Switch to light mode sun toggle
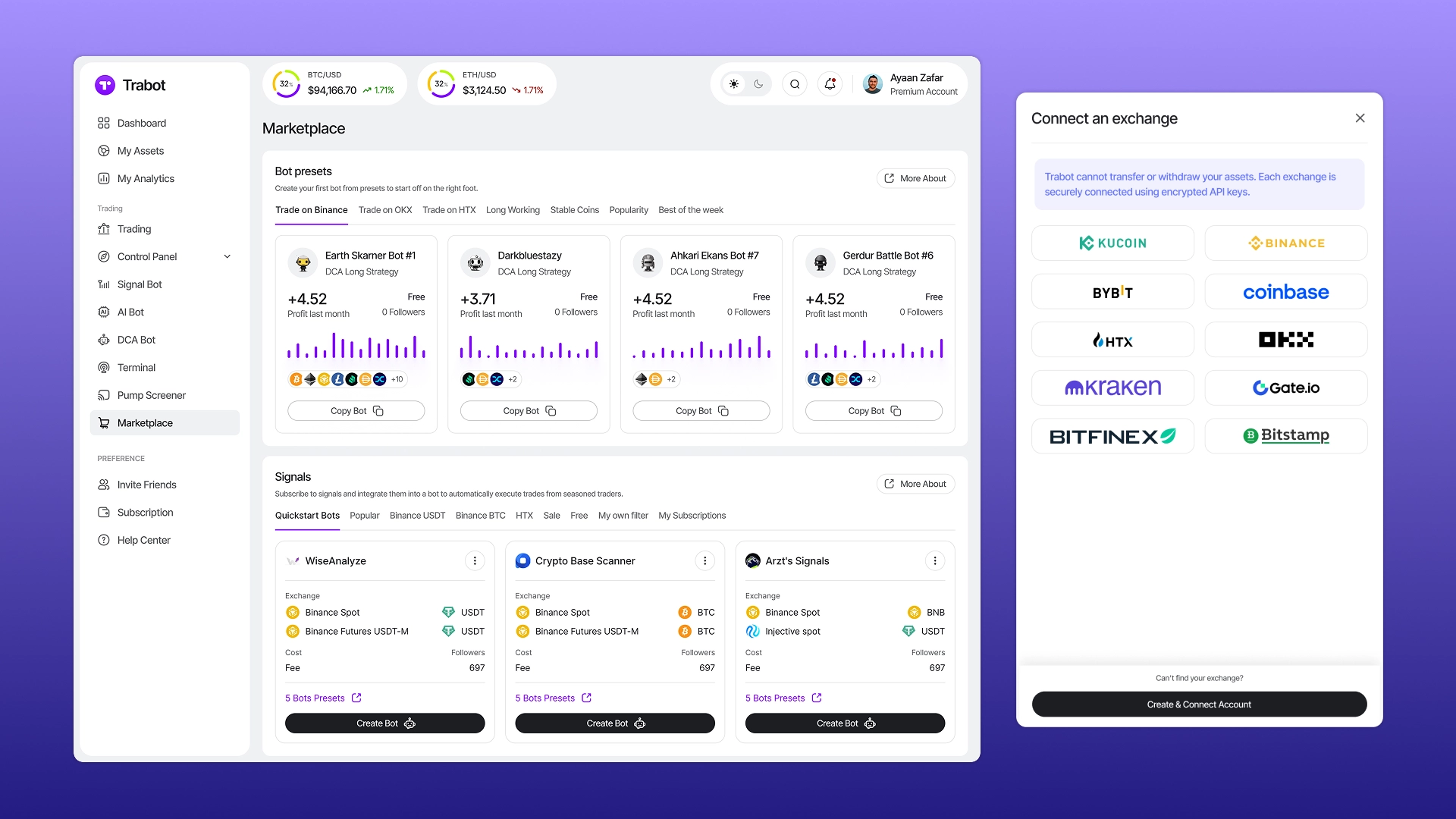The image size is (1456, 819). click(x=733, y=84)
